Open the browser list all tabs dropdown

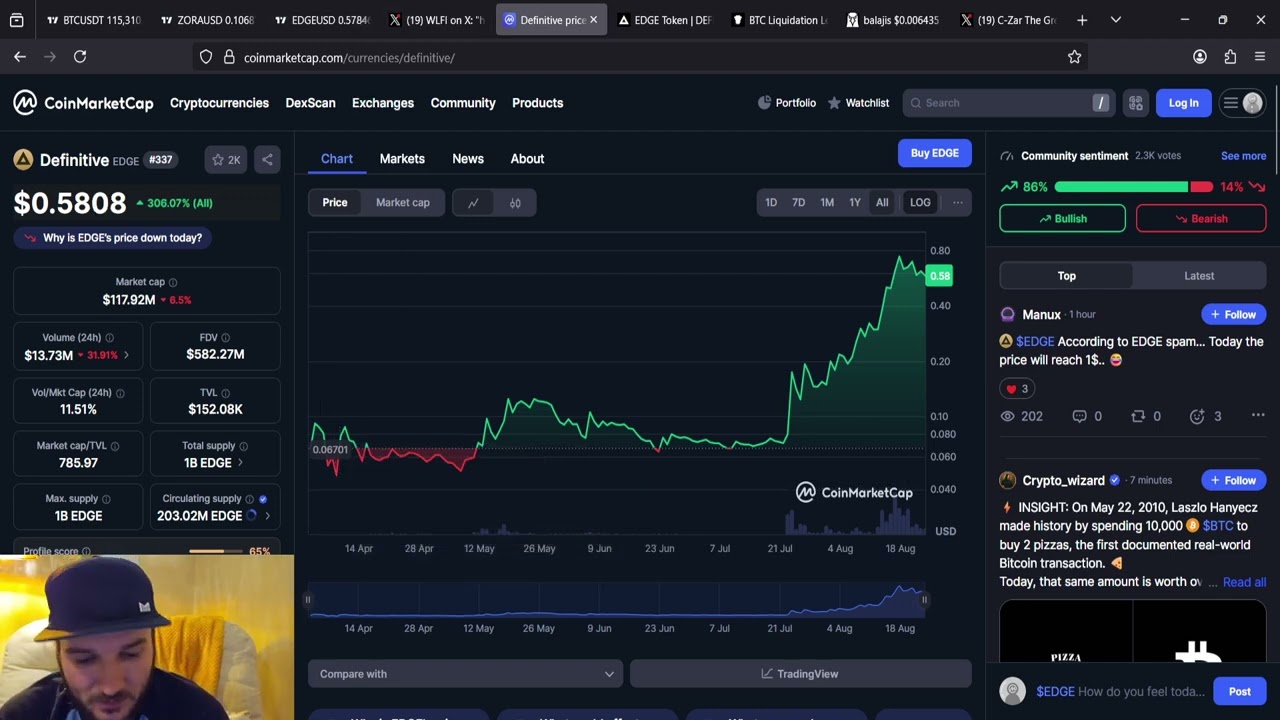point(1116,20)
